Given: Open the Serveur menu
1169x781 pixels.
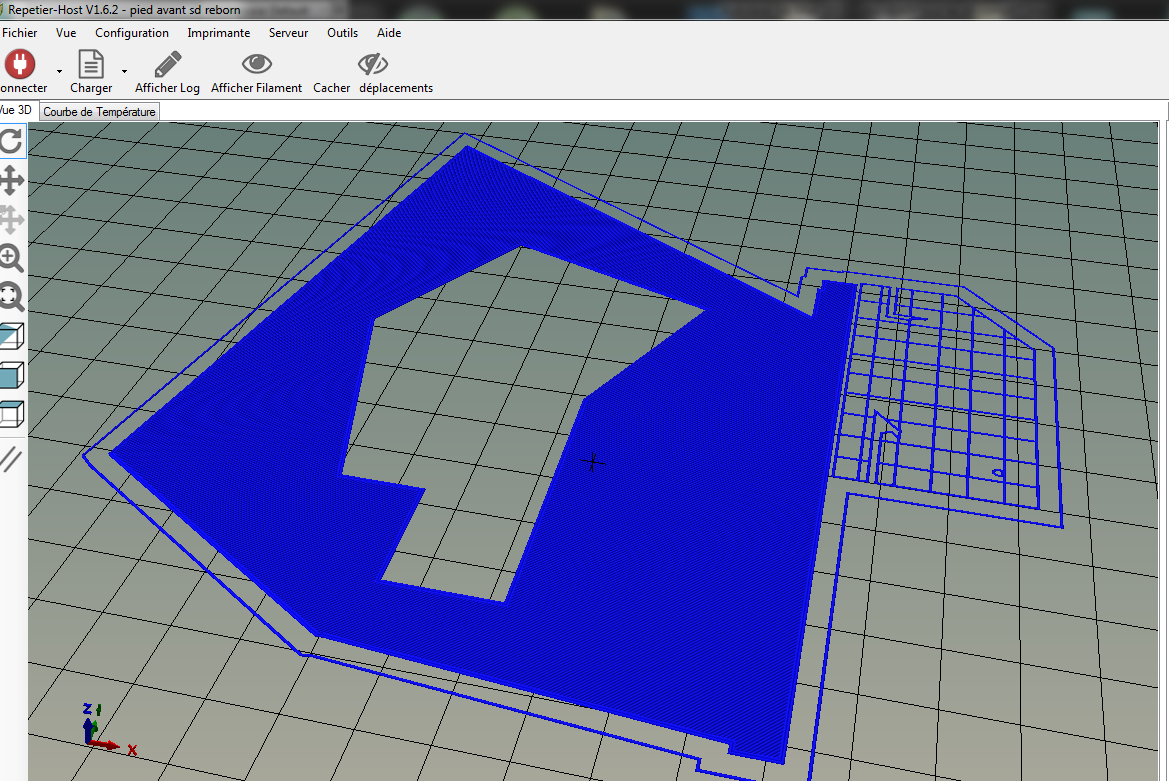Looking at the screenshot, I should (x=289, y=33).
